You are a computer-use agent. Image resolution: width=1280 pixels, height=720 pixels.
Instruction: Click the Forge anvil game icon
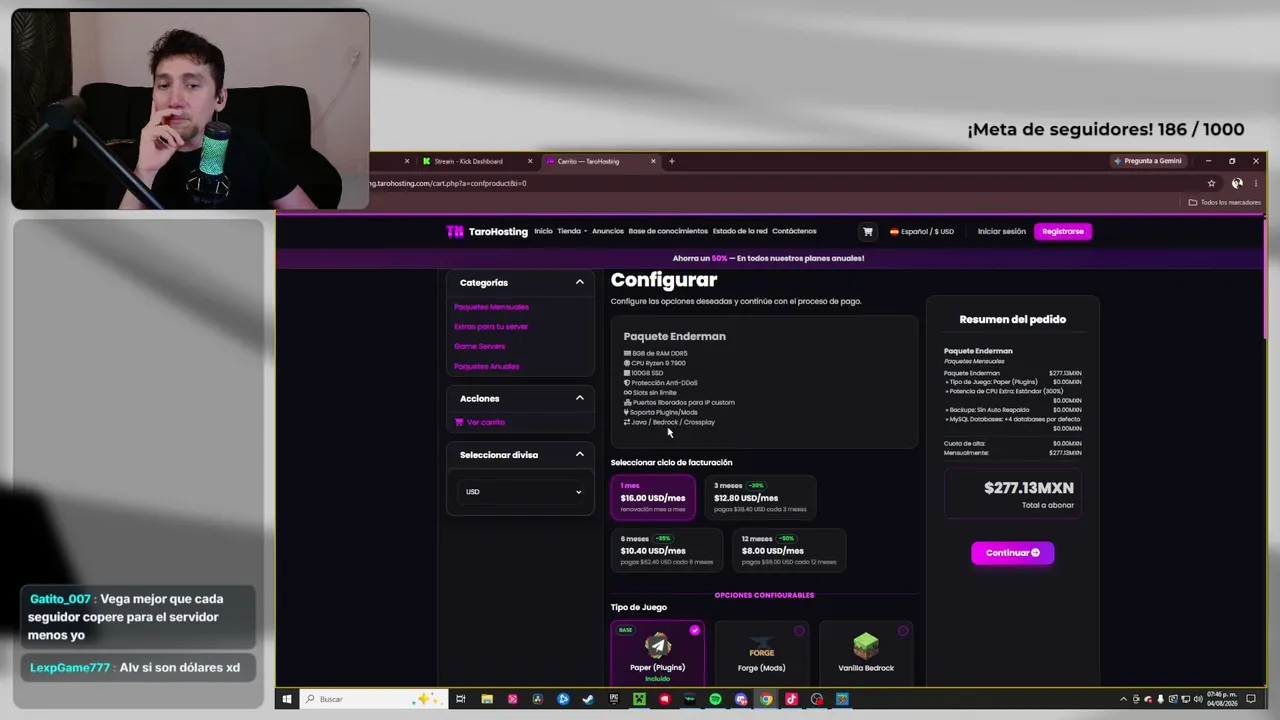point(761,645)
